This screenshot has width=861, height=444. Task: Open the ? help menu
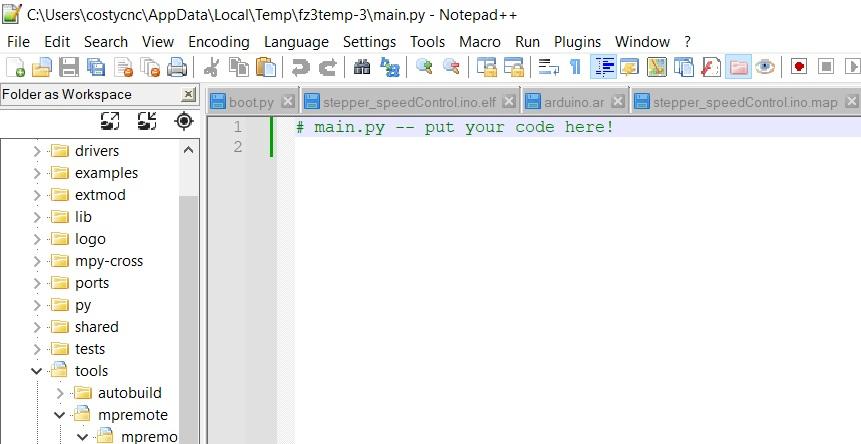click(x=687, y=42)
